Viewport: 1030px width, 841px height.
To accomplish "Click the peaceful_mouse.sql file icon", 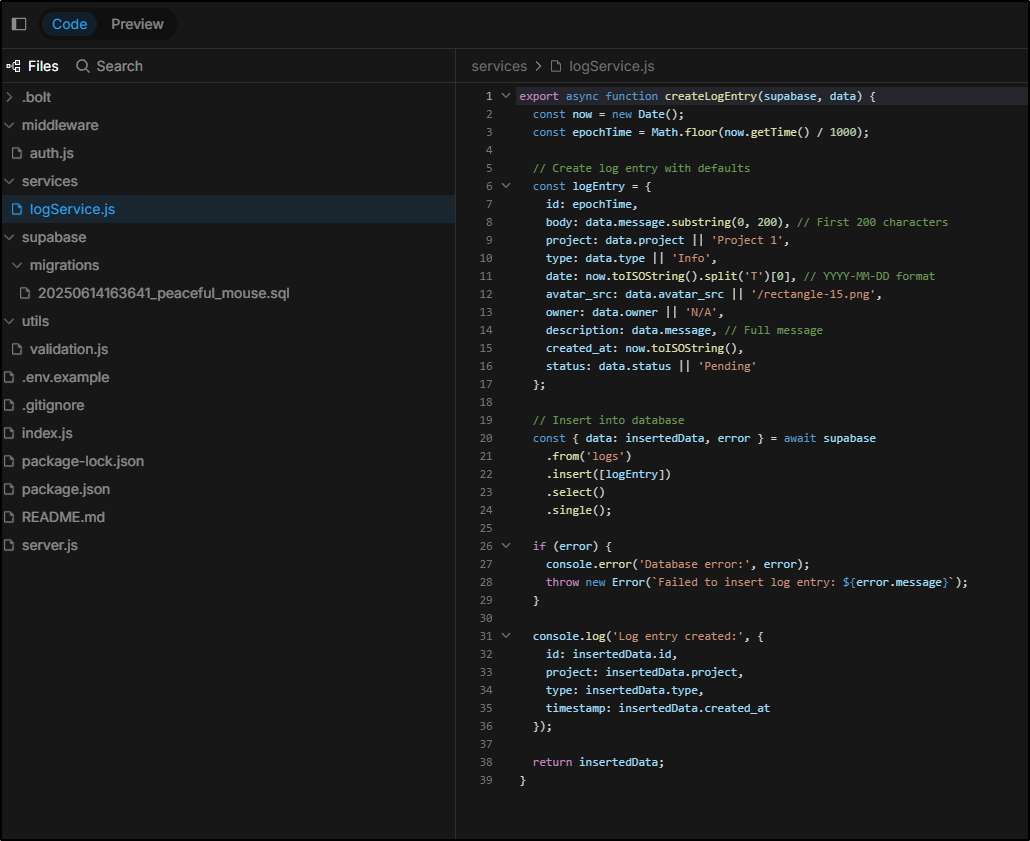I will 25,293.
